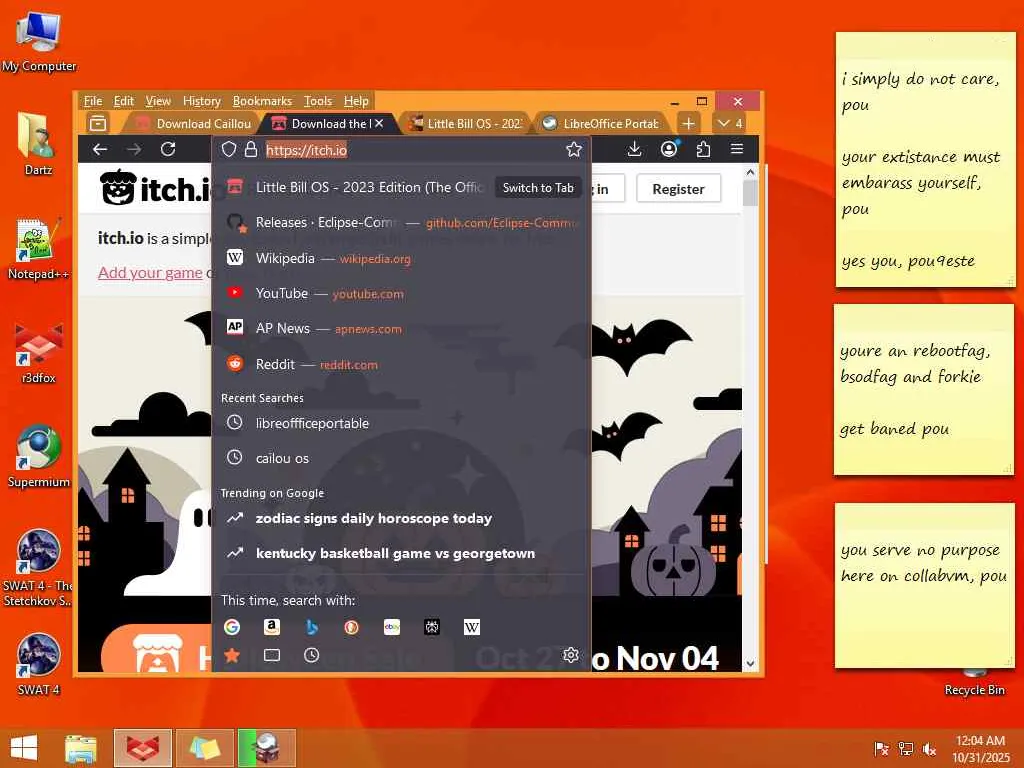Screen dimensions: 1024x768
Task: Click sticky note starting youre an rebootfag
Action: (923, 390)
